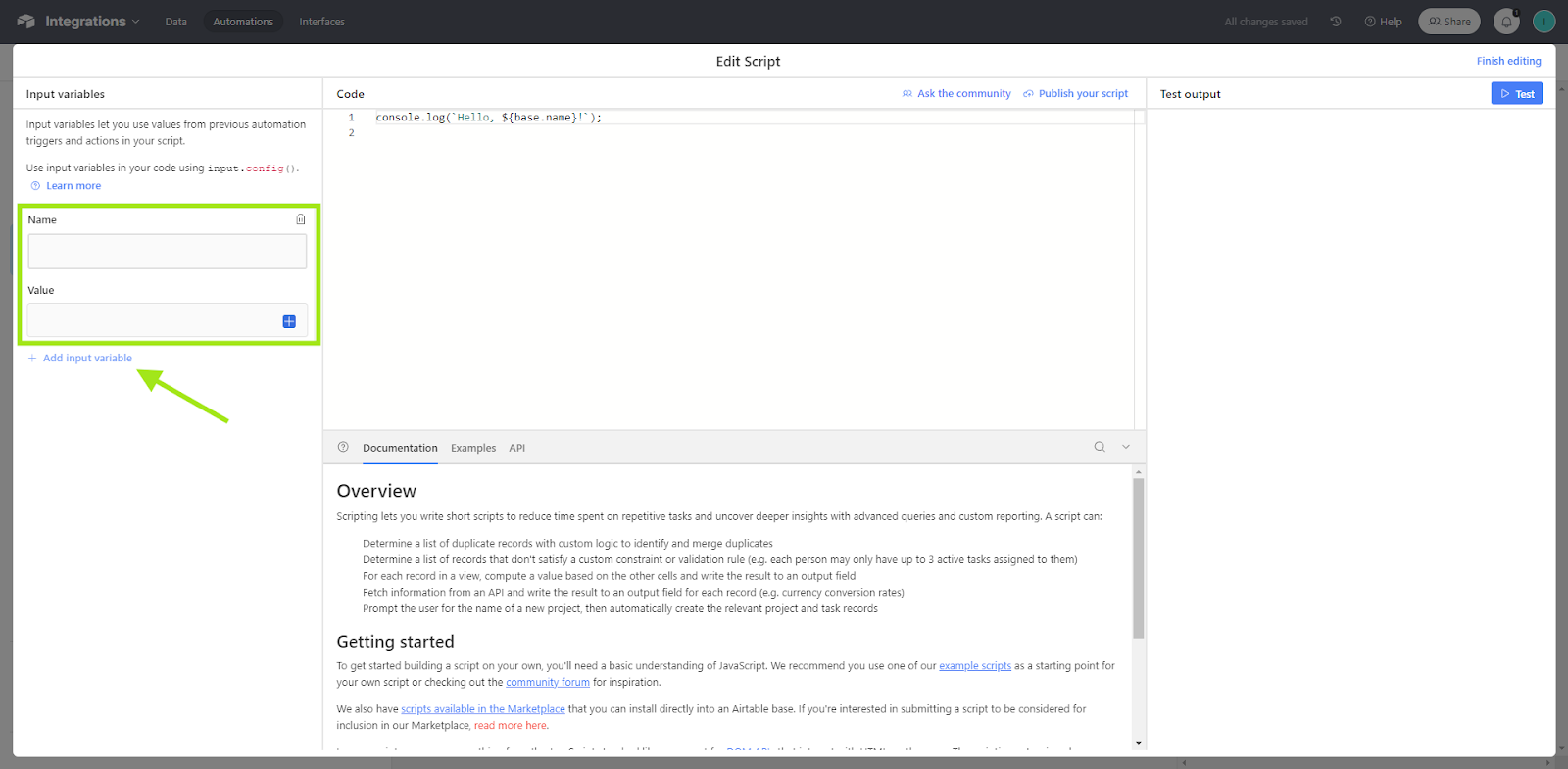Click the documentation vertical scrollbar
Image resolution: width=1568 pixels, height=769 pixels.
click(1139, 558)
